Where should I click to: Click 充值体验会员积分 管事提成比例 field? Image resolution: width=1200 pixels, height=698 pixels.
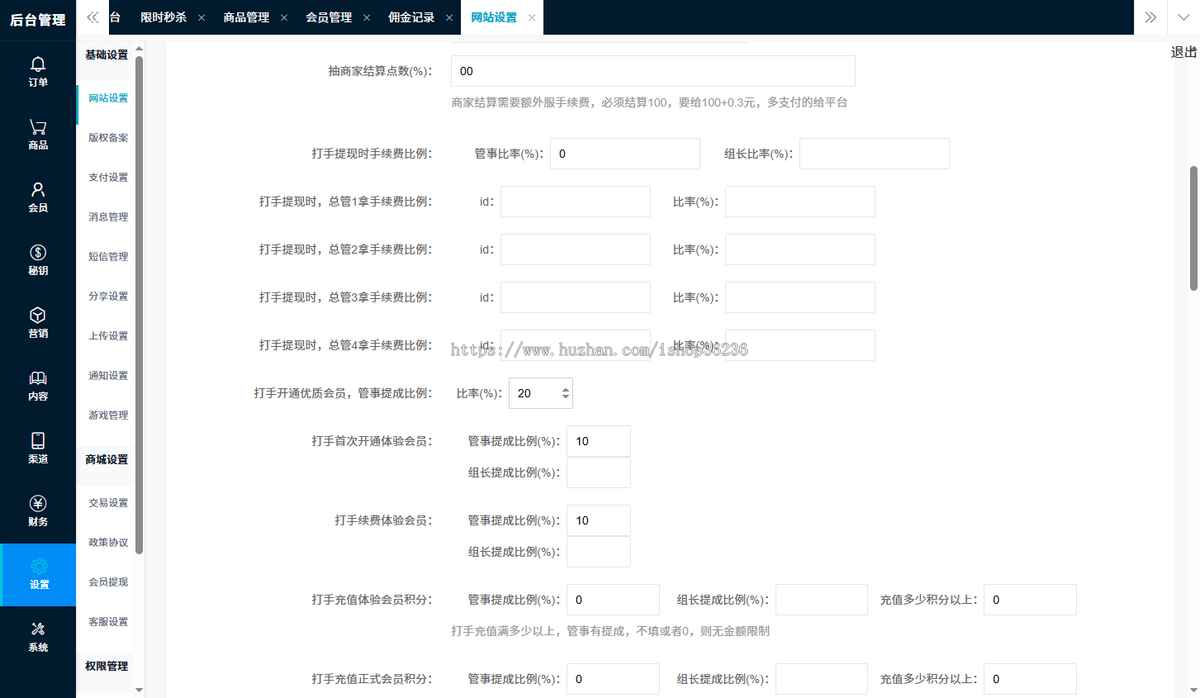click(613, 600)
